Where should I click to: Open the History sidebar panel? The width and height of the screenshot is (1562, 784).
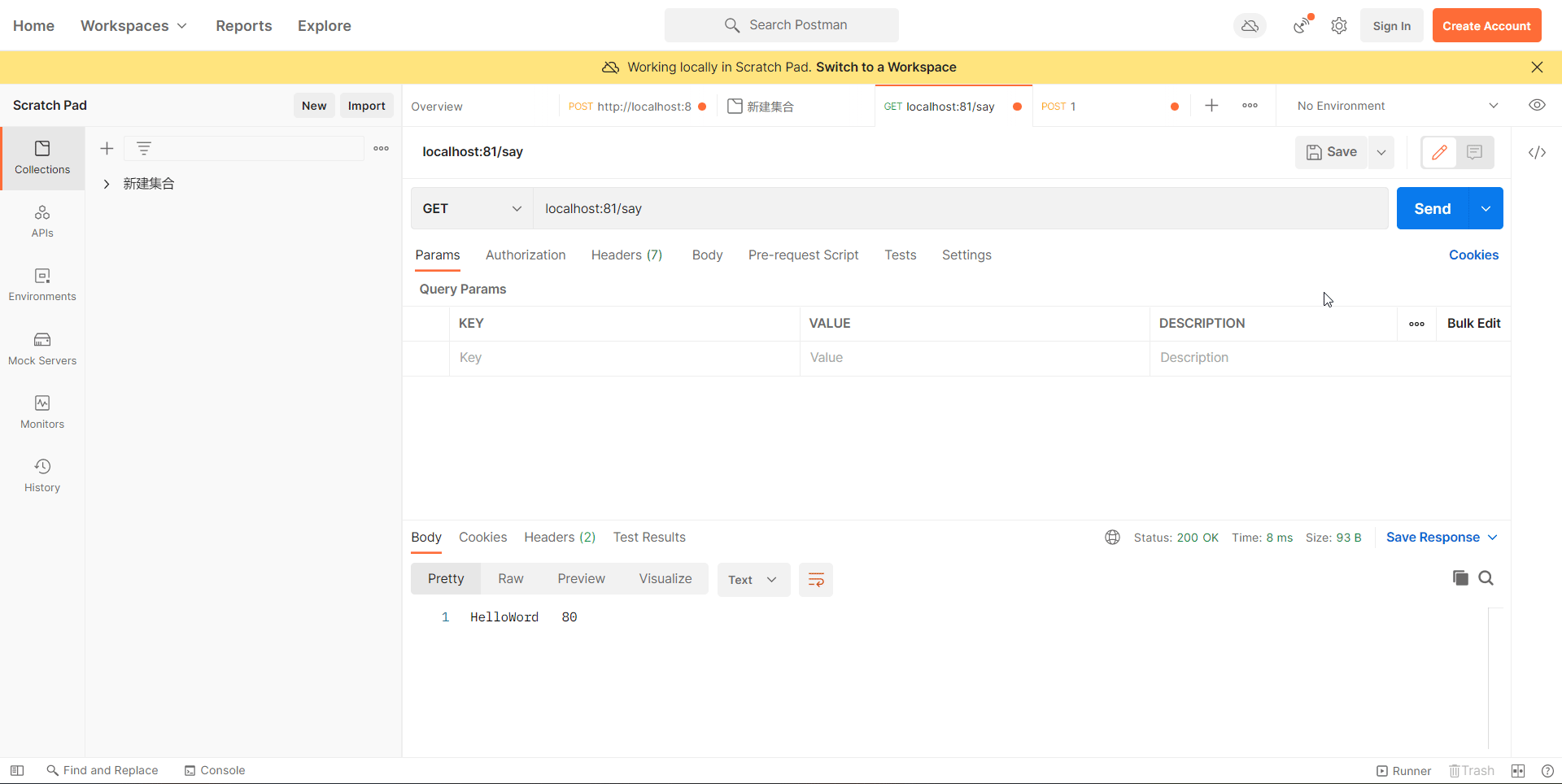[x=42, y=476]
